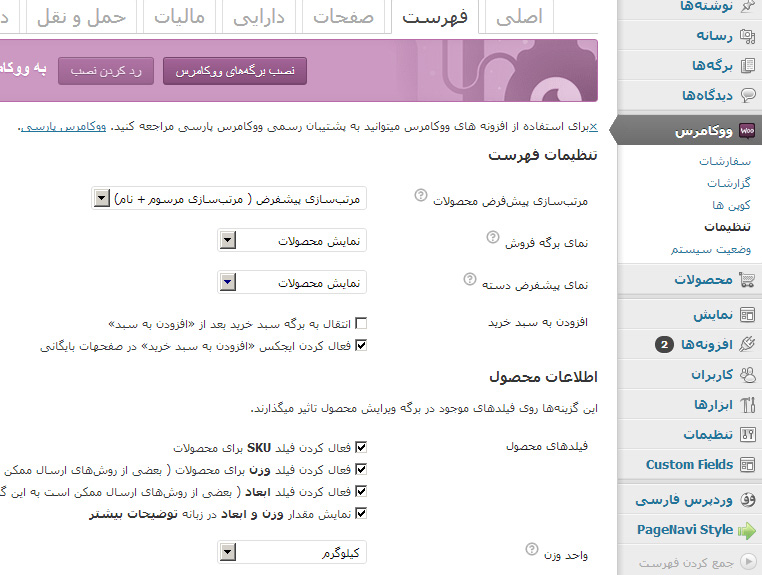Switch to the مالیات (Tax) tab
The width and height of the screenshot is (762, 575).
click(x=179, y=17)
